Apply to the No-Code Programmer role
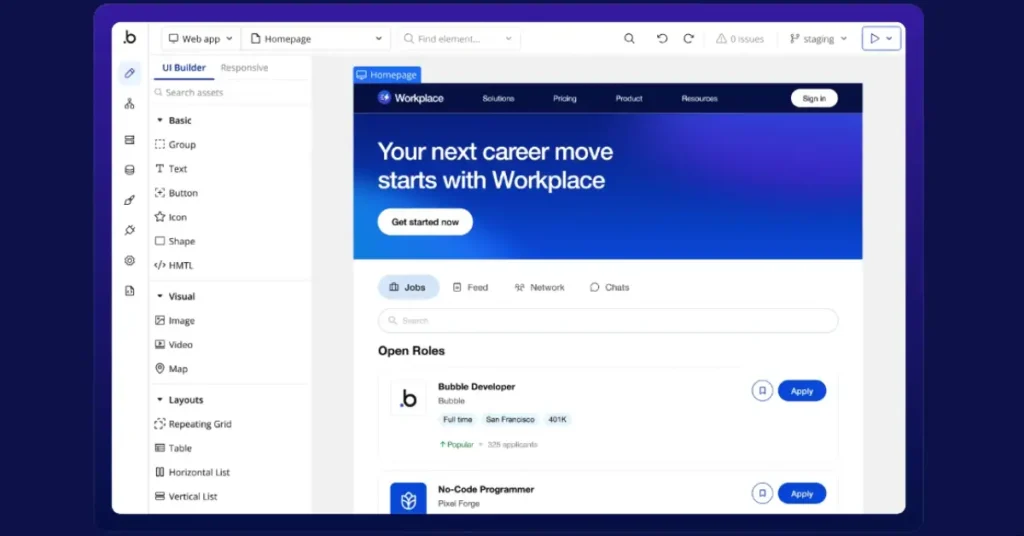 [802, 493]
